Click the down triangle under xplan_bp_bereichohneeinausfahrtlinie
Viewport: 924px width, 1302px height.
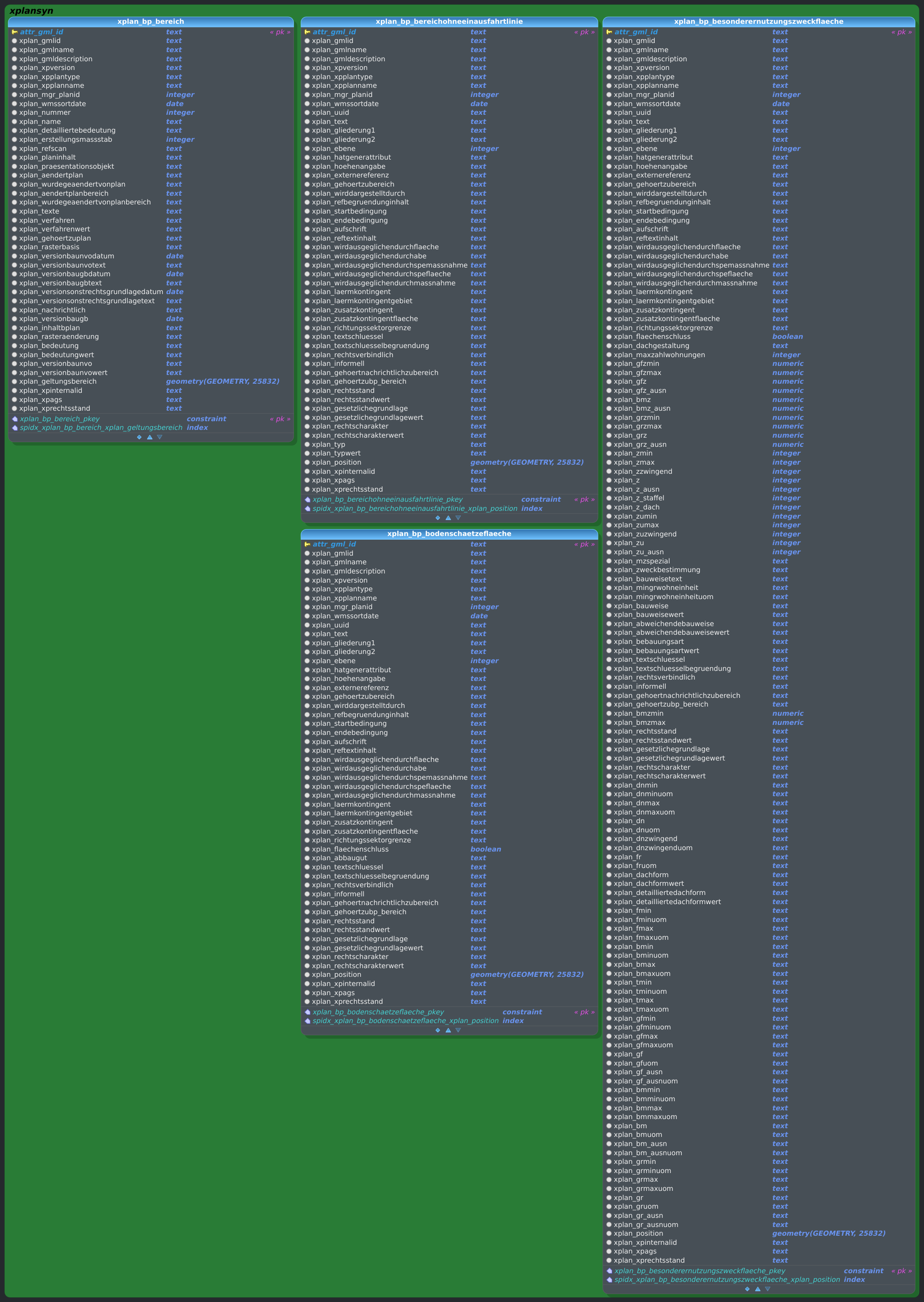[x=459, y=517]
